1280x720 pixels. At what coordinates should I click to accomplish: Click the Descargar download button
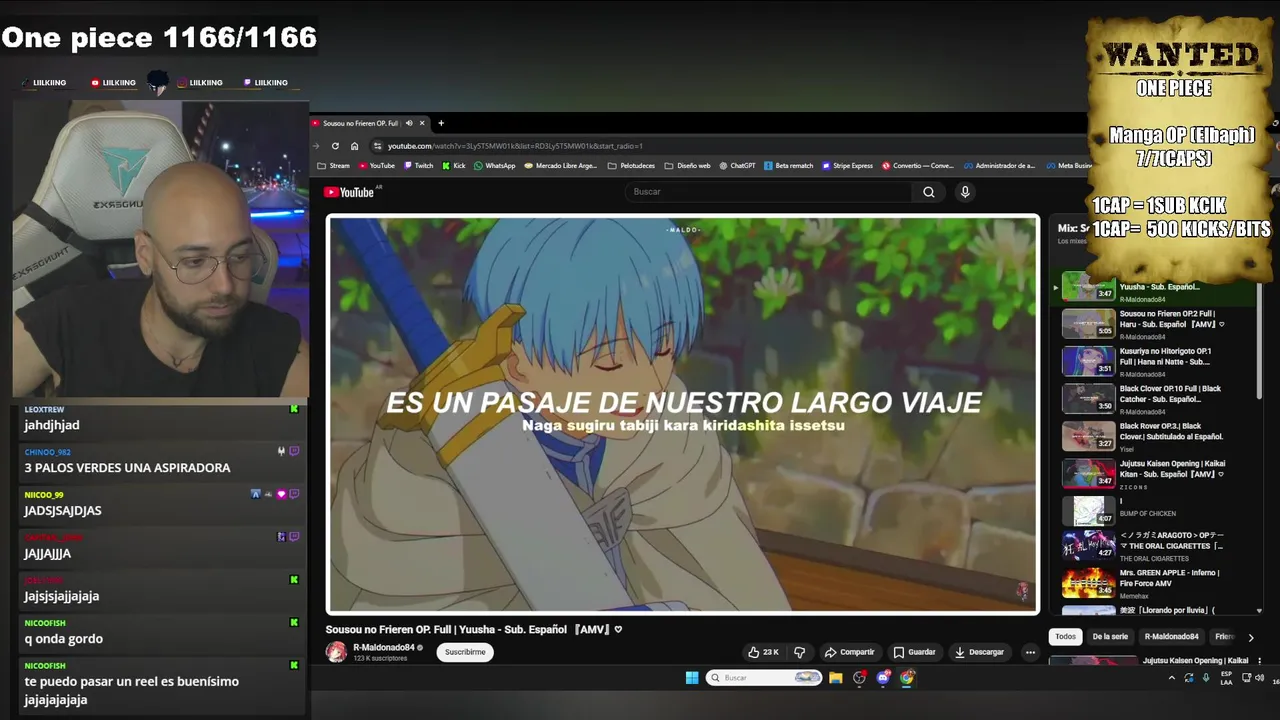[979, 652]
